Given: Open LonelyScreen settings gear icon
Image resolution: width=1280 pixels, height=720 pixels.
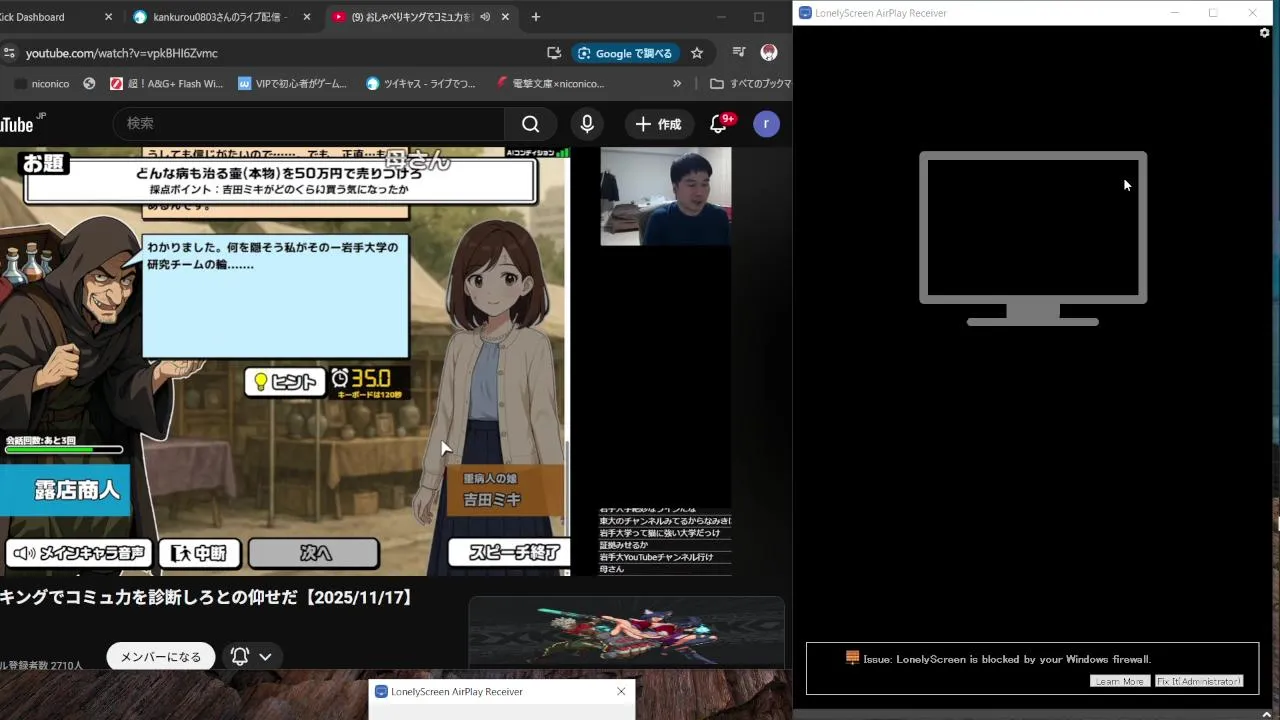Looking at the screenshot, I should point(1264,33).
